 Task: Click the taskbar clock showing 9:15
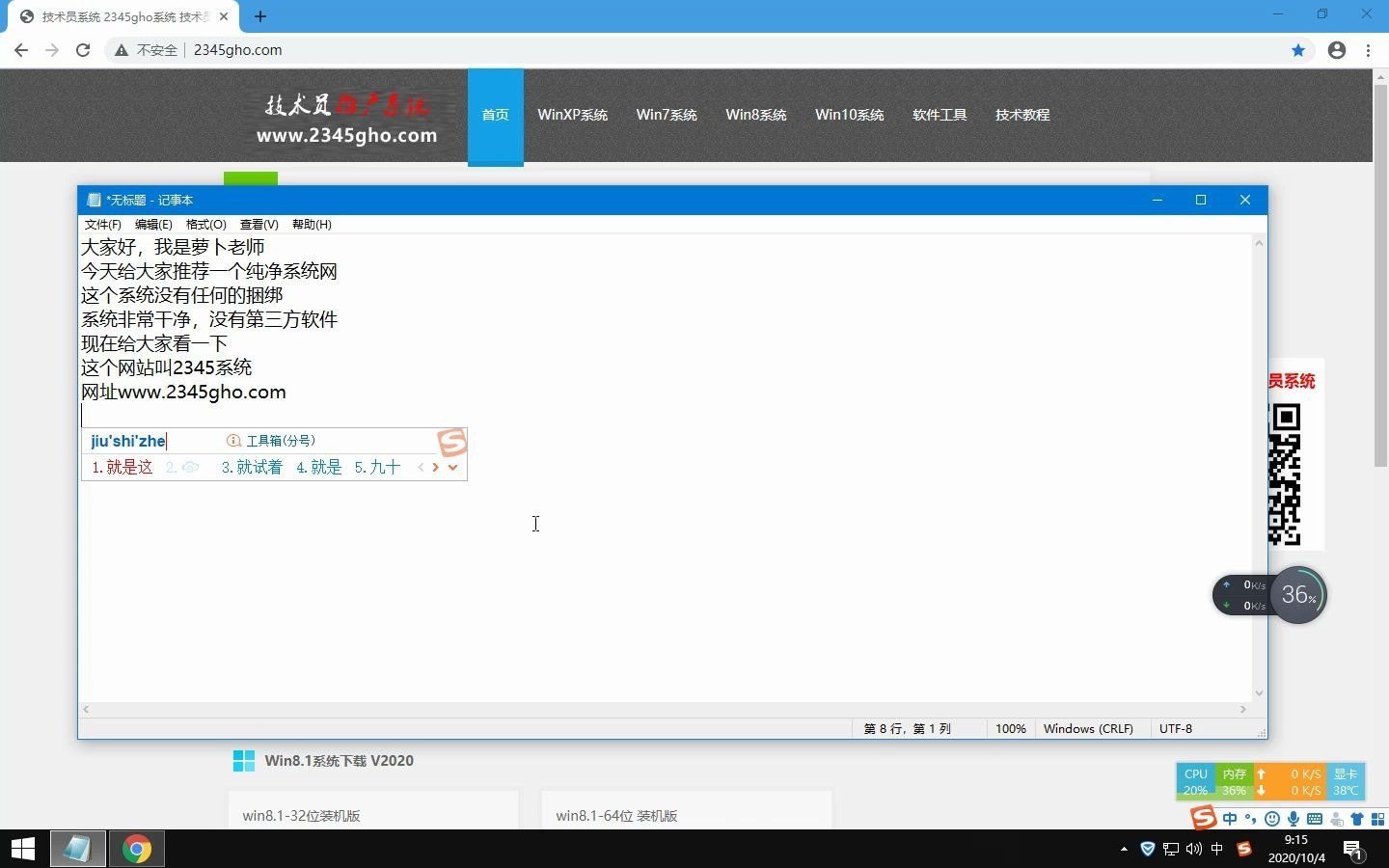[x=1296, y=849]
